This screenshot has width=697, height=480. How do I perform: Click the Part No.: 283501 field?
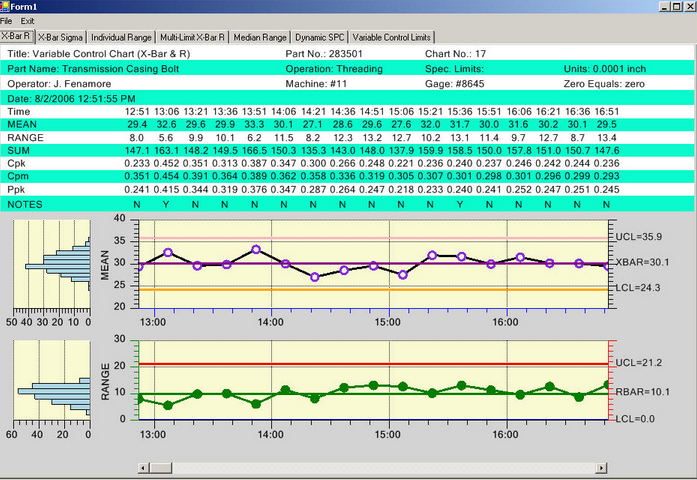(x=324, y=54)
